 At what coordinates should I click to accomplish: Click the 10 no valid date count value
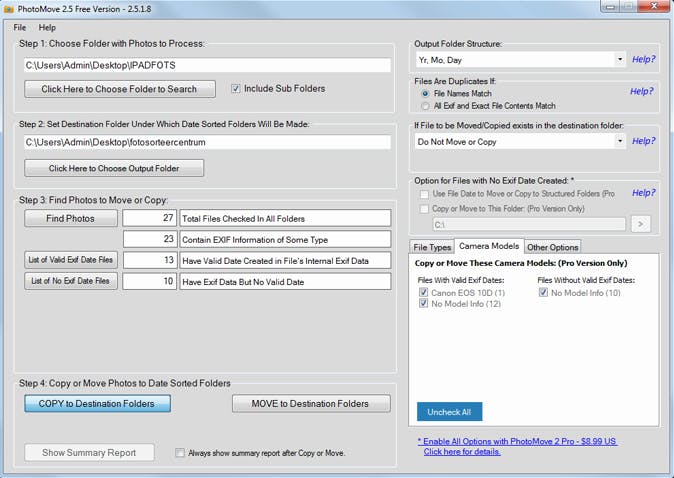pyautogui.click(x=150, y=281)
